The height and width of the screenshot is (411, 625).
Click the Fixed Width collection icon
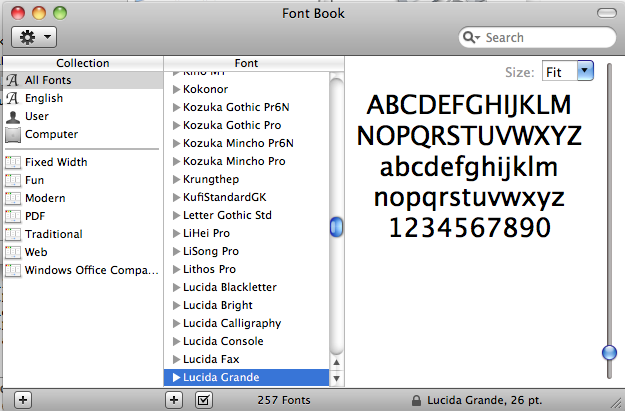click(x=13, y=163)
